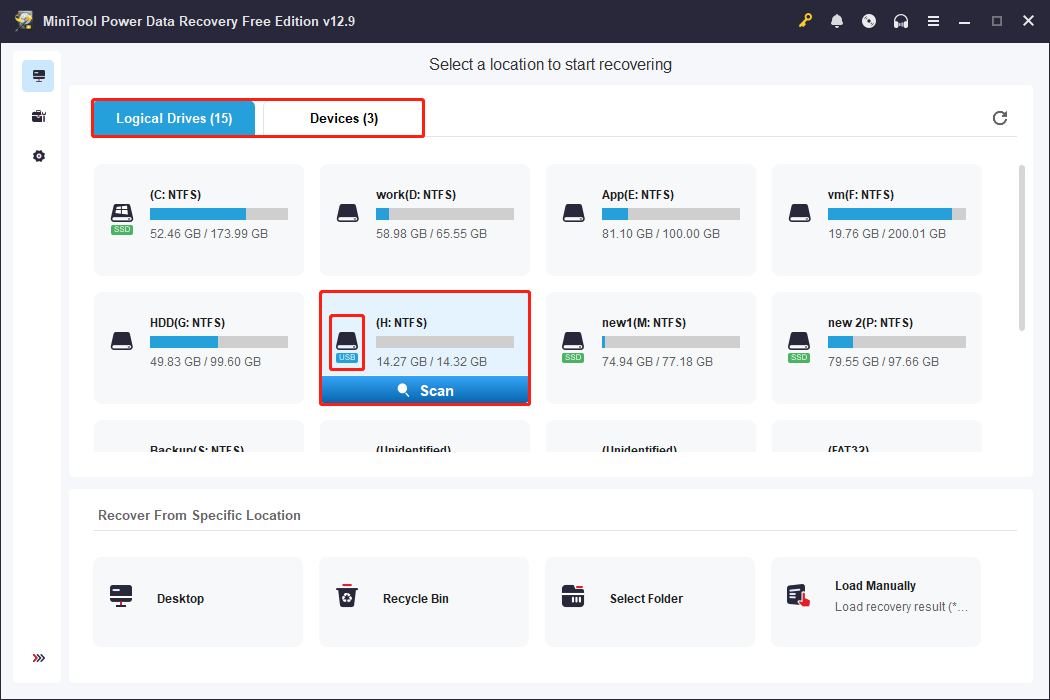Click the 14.27 GB / 14.32 GB text
Viewport: 1050px width, 700px height.
click(x=431, y=362)
